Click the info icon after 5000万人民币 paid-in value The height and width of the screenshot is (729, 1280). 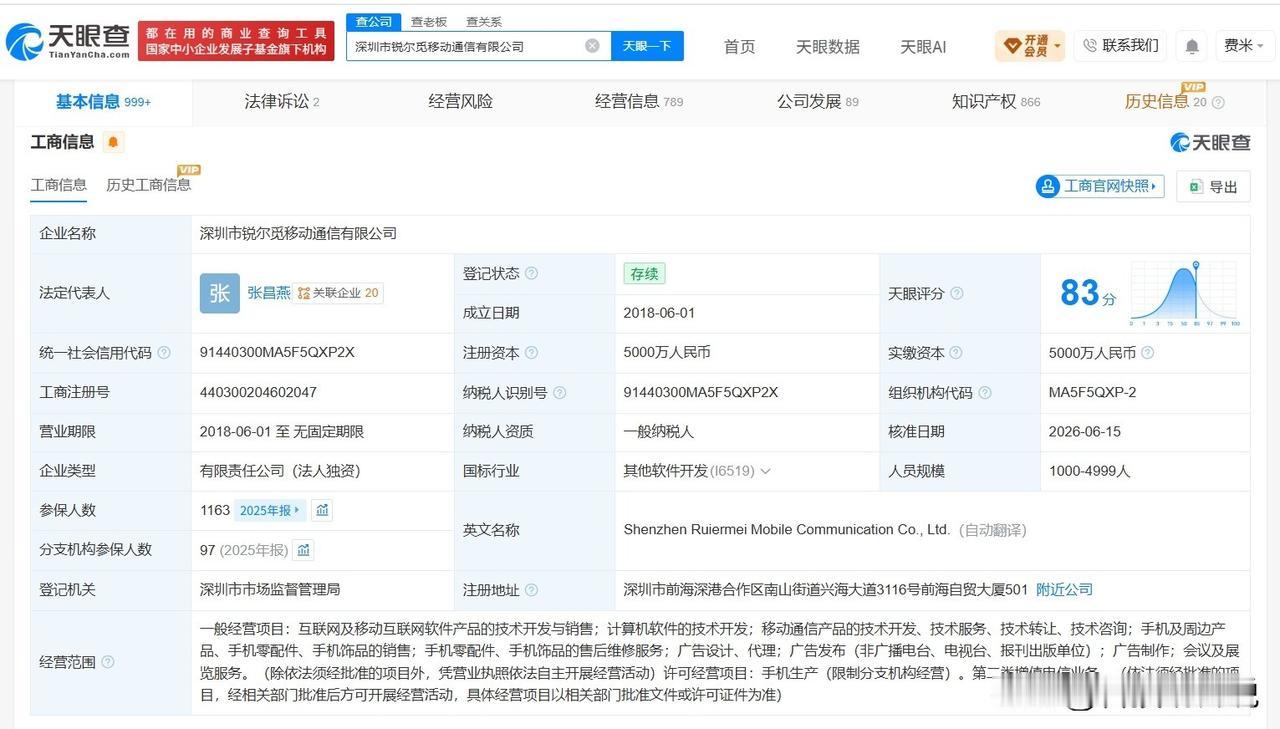tap(1147, 352)
